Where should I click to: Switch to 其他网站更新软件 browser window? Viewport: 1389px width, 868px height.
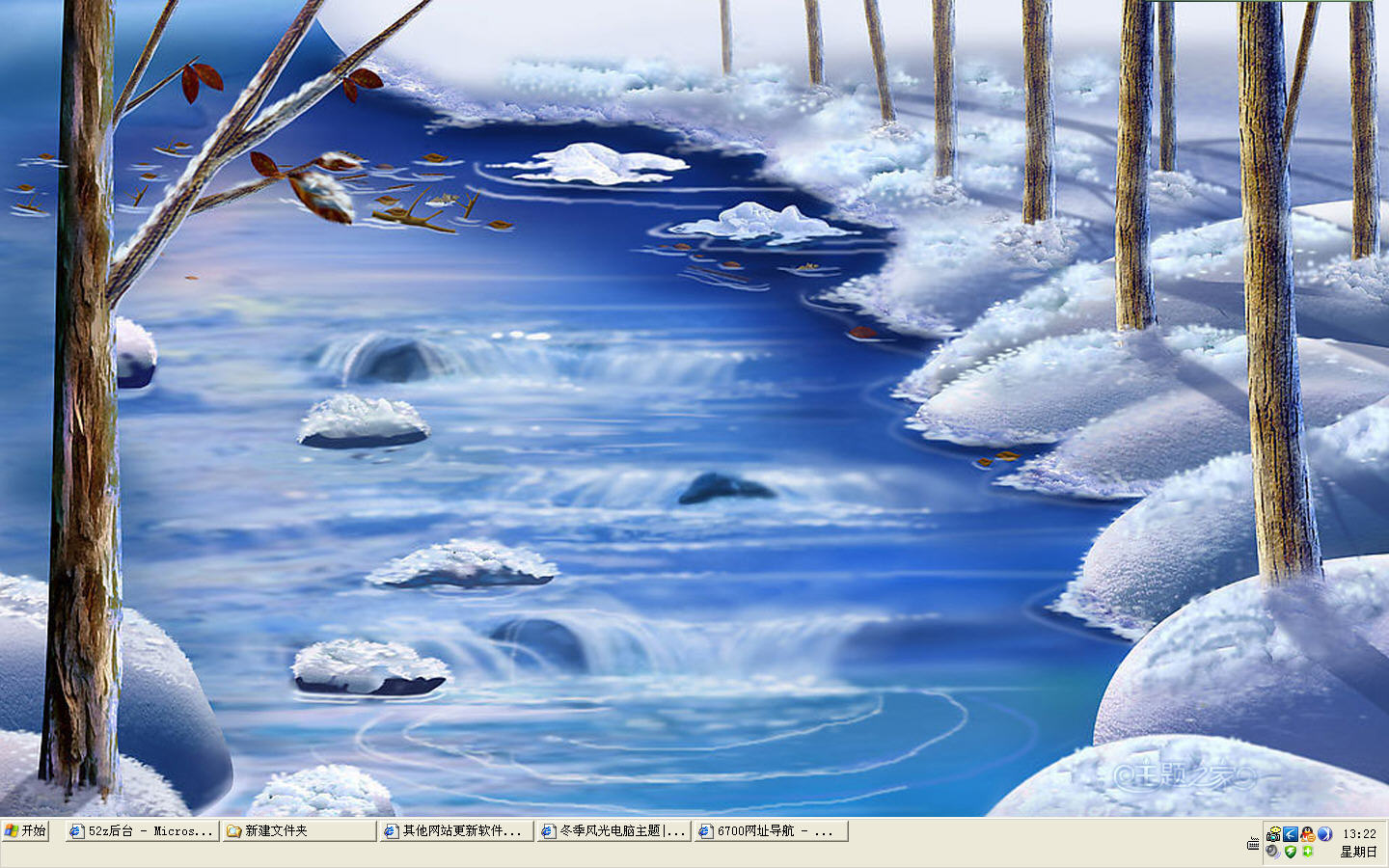pos(457,830)
